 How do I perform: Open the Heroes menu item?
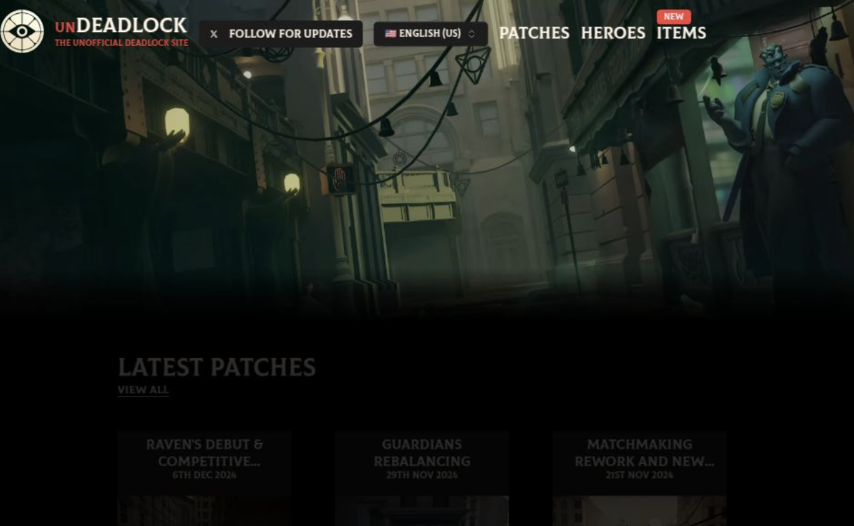coord(613,33)
